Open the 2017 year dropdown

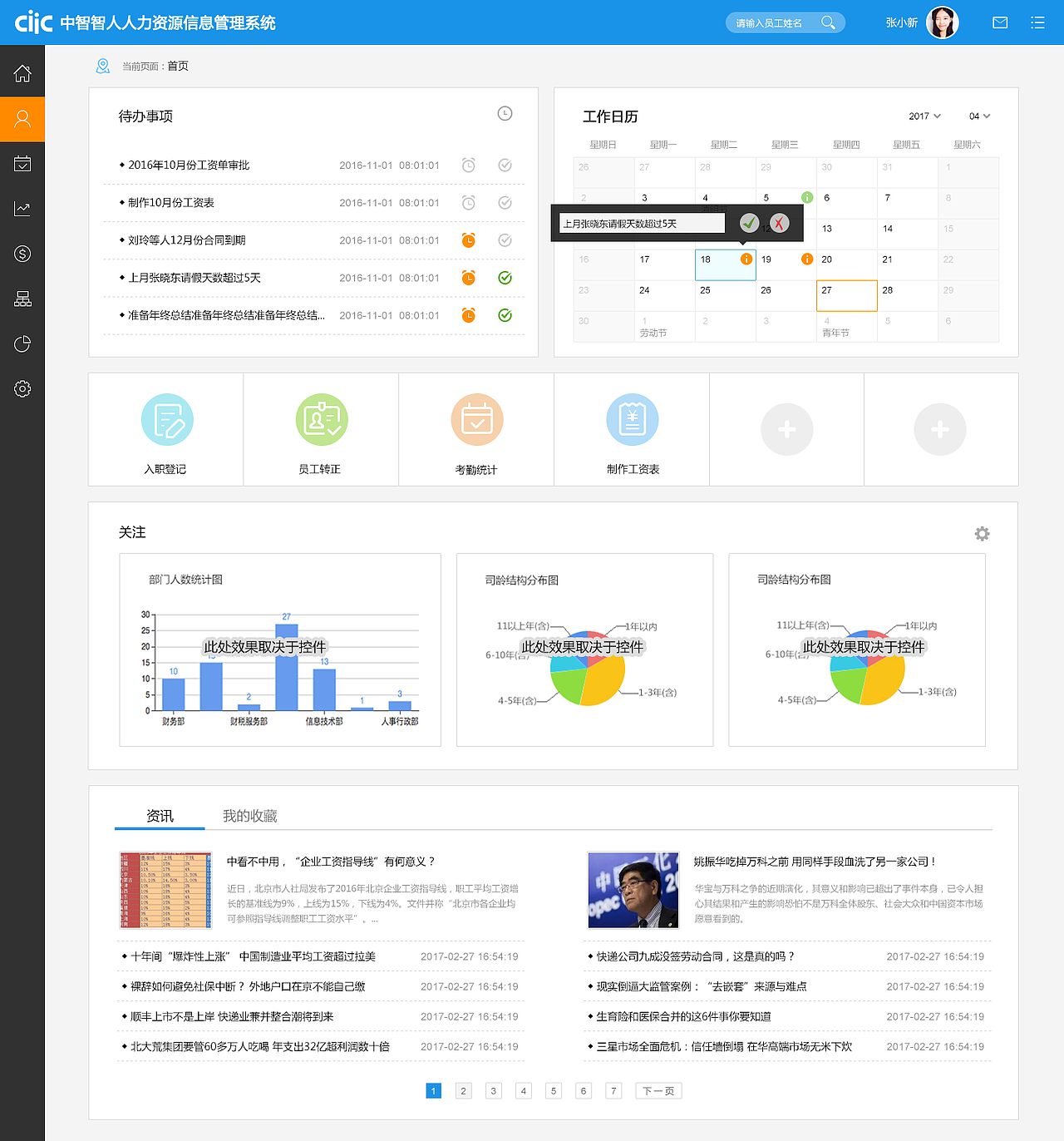pyautogui.click(x=924, y=116)
